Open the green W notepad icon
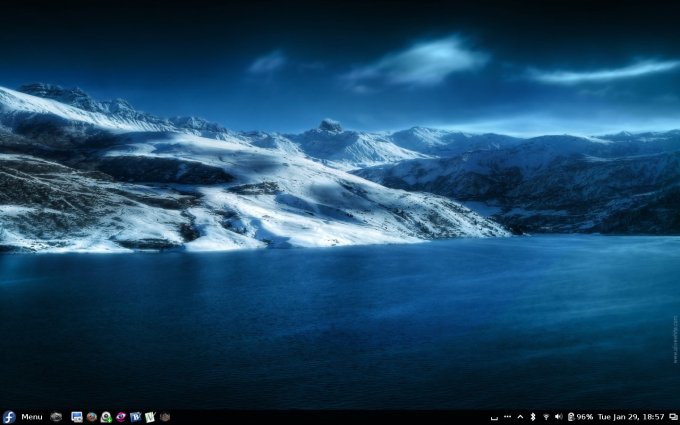 point(150,417)
